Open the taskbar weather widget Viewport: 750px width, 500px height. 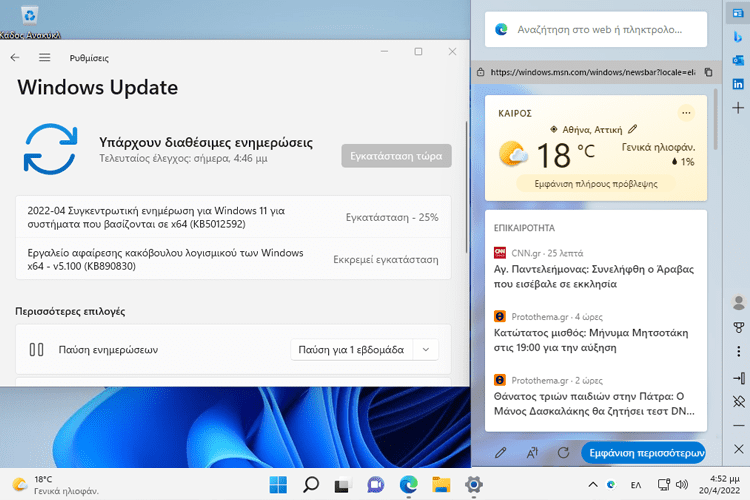coord(55,485)
